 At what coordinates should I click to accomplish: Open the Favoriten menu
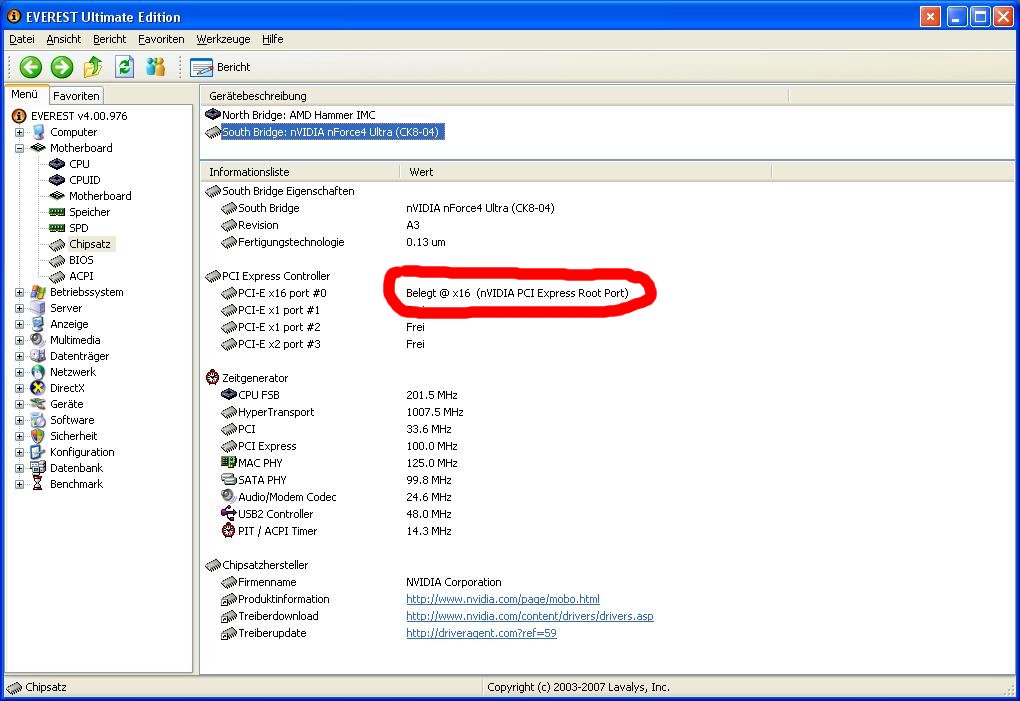point(161,39)
